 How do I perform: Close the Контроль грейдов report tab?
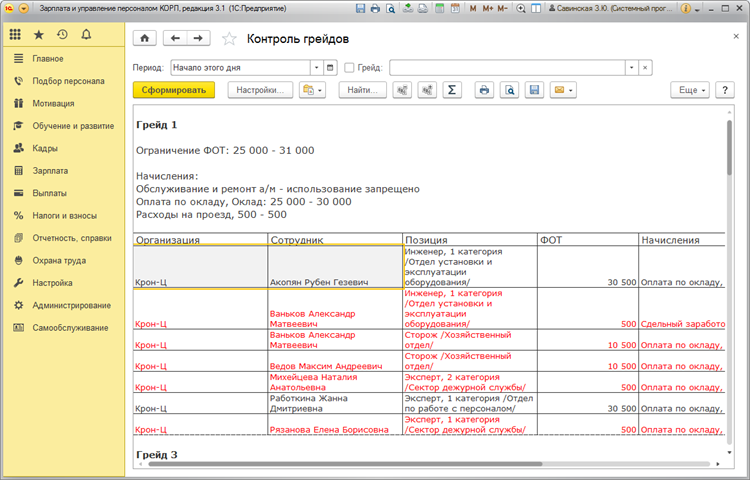pos(736,36)
